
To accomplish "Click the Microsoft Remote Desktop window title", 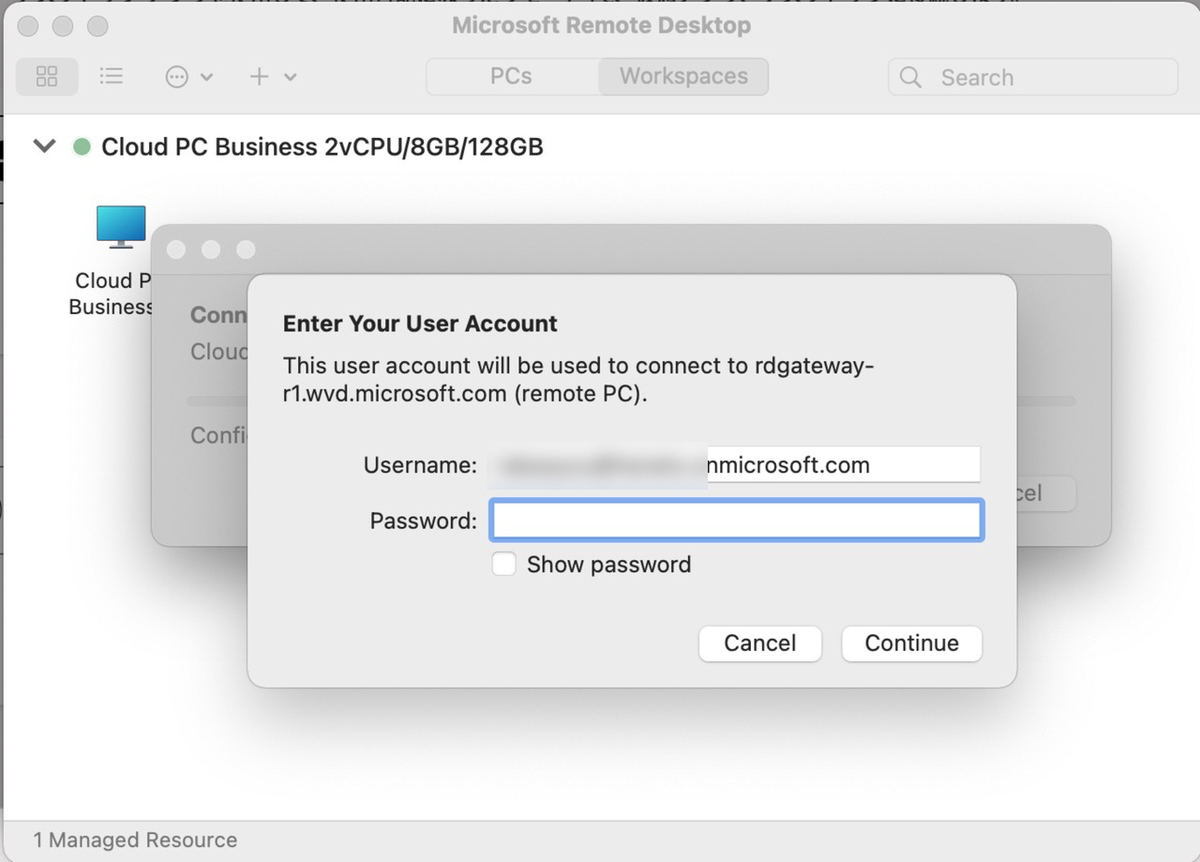I will pos(601,25).
